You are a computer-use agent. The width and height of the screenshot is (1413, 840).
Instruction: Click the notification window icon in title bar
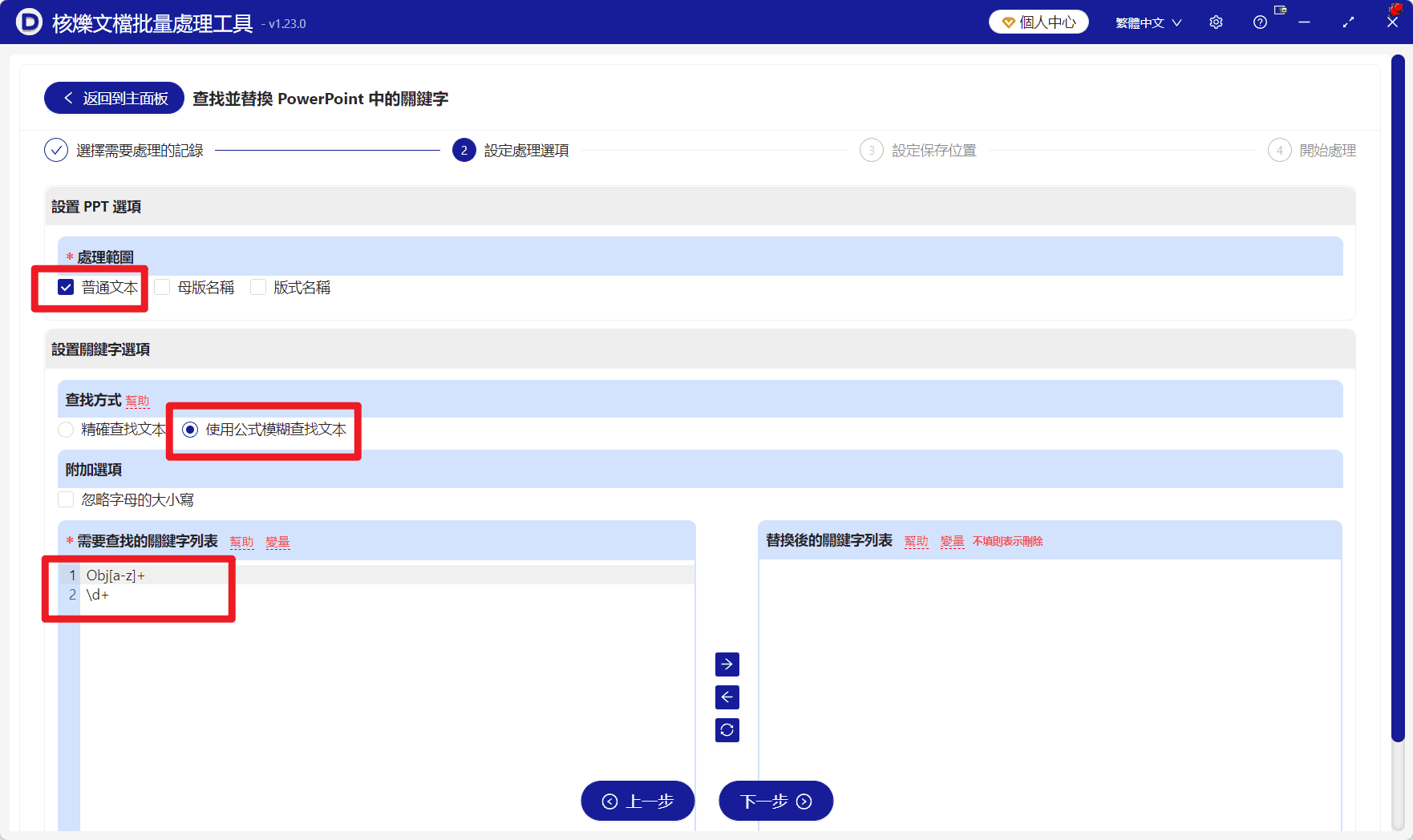point(1280,10)
